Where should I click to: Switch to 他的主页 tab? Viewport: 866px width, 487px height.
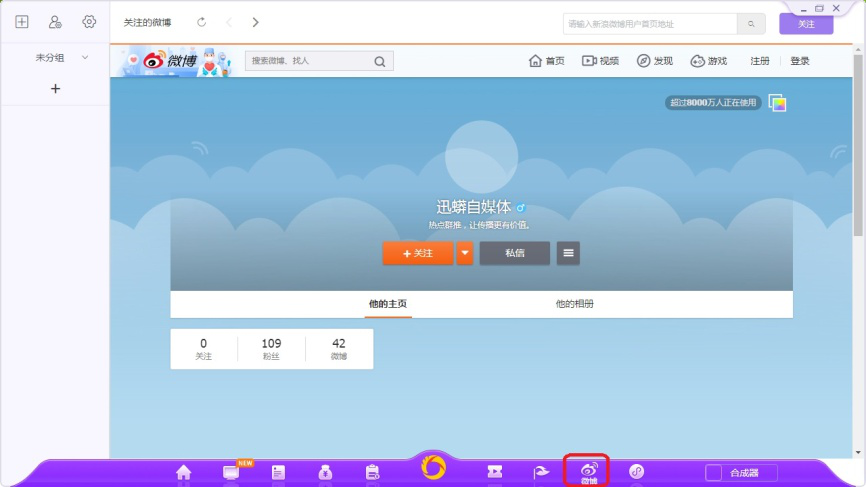pyautogui.click(x=388, y=304)
